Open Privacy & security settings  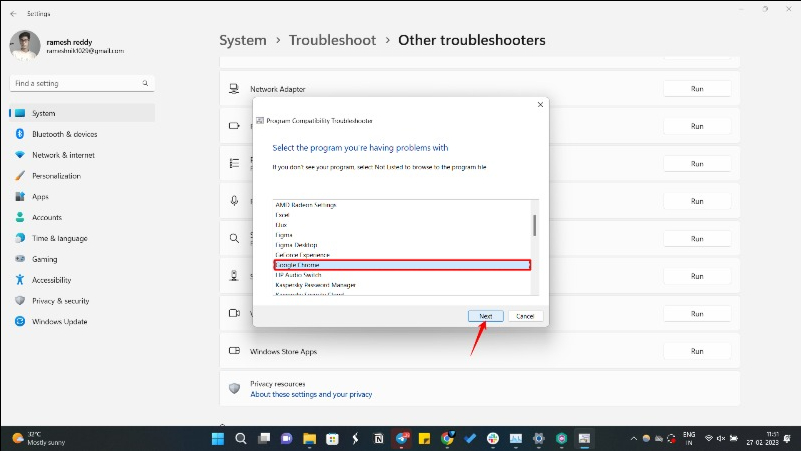click(x=60, y=301)
